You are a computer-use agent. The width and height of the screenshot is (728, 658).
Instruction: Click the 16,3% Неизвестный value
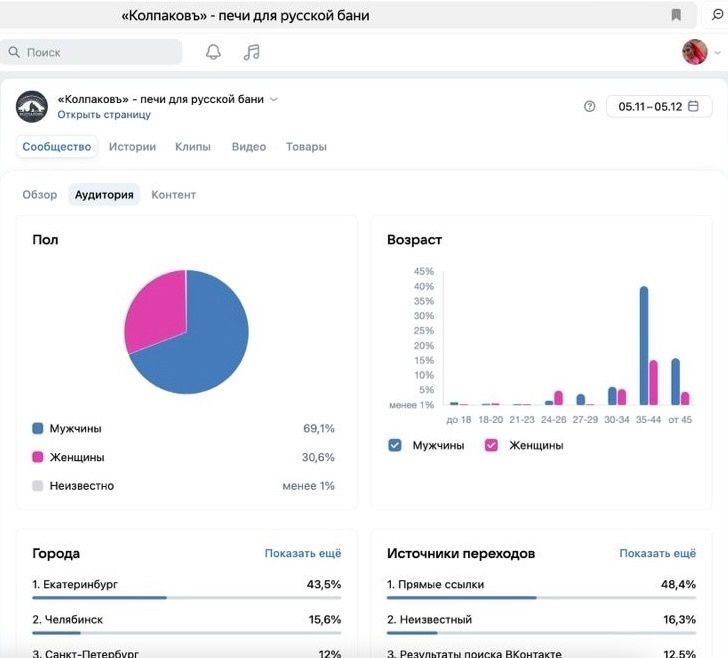pyautogui.click(x=679, y=619)
